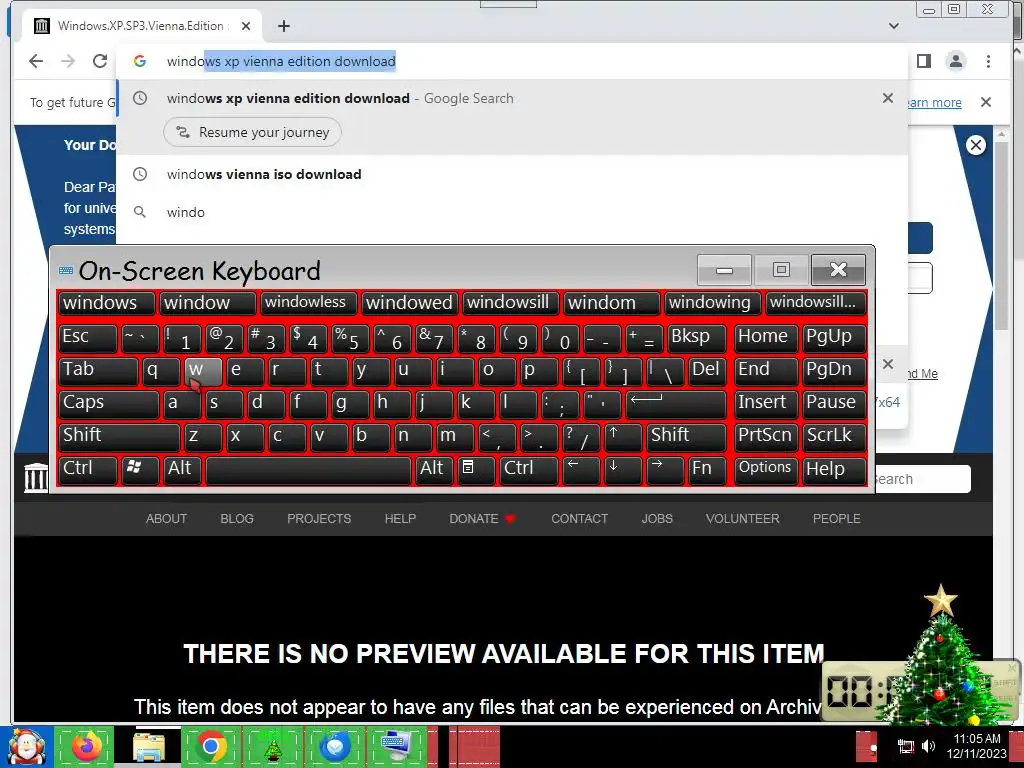Click the Tab key on On-Screen Keyboard

point(98,371)
